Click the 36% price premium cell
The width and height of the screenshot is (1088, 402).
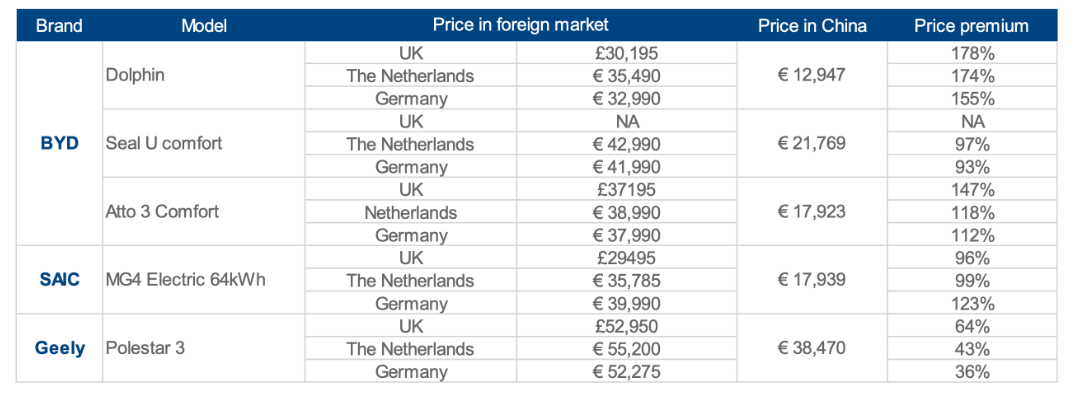point(972,372)
